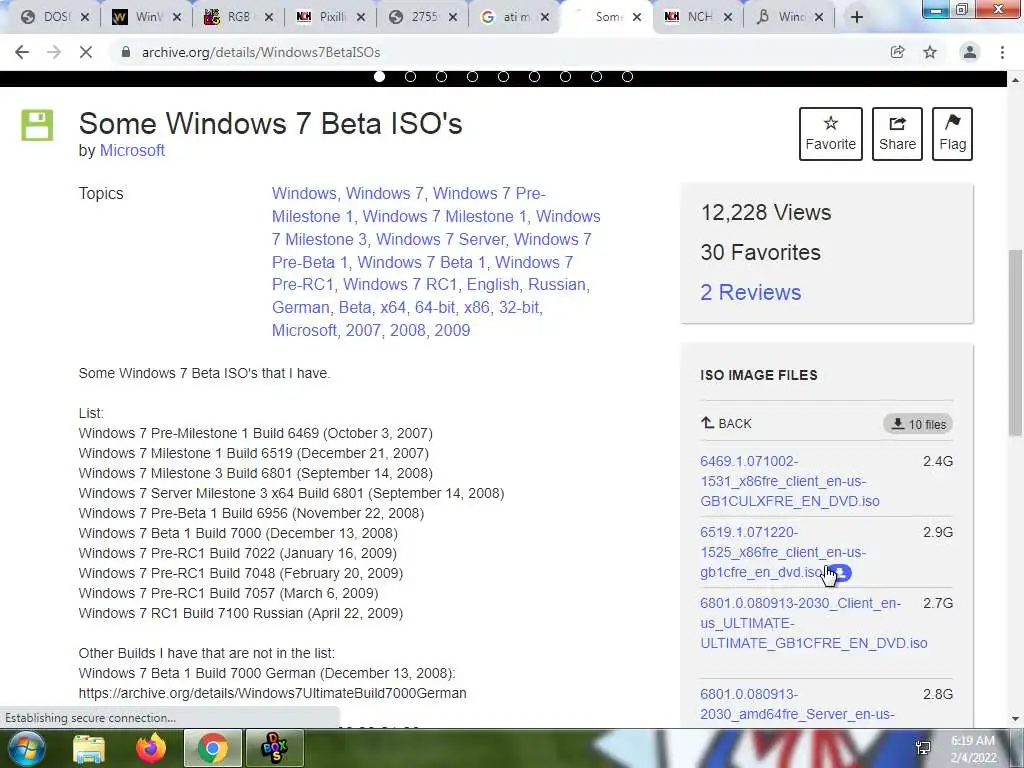The width and height of the screenshot is (1024, 768).
Task: Download the 6801 amd64fre Server ISO
Action: pos(797,704)
